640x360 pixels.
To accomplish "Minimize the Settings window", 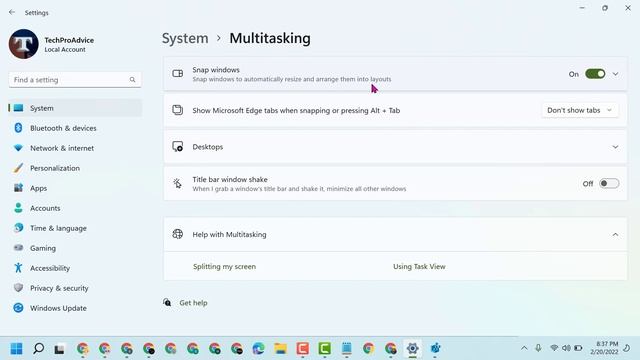I will coord(582,8).
